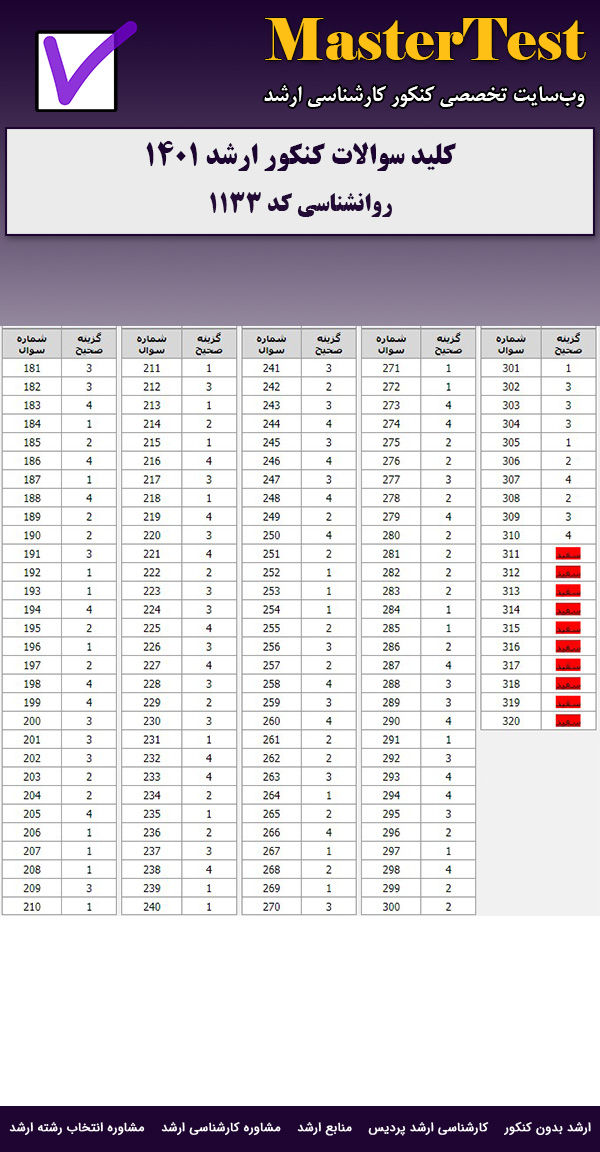
Task: Select مشاوره انتخاب رشته ارشد footer link
Action: (x=77, y=1127)
